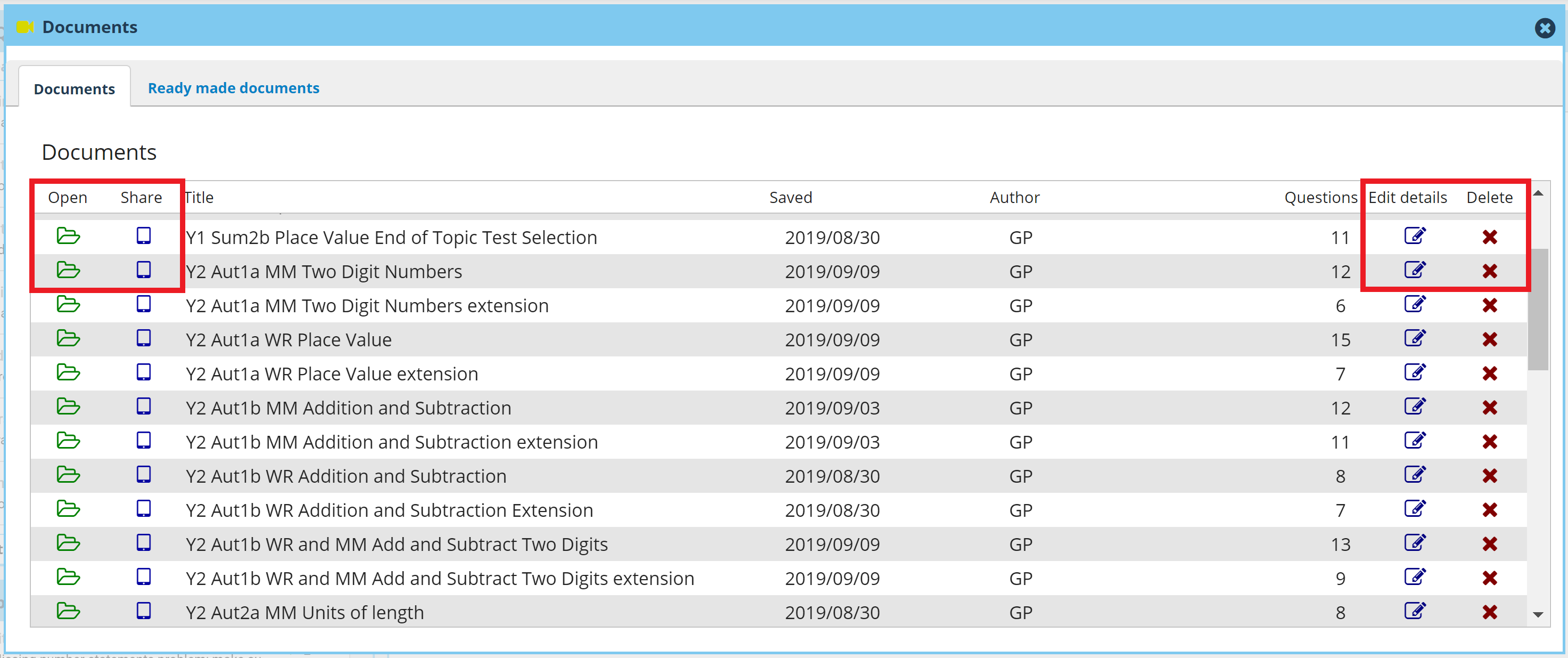Click the vertical scrollbar thumb
Viewport: 1568px width, 658px height.
point(1538,309)
